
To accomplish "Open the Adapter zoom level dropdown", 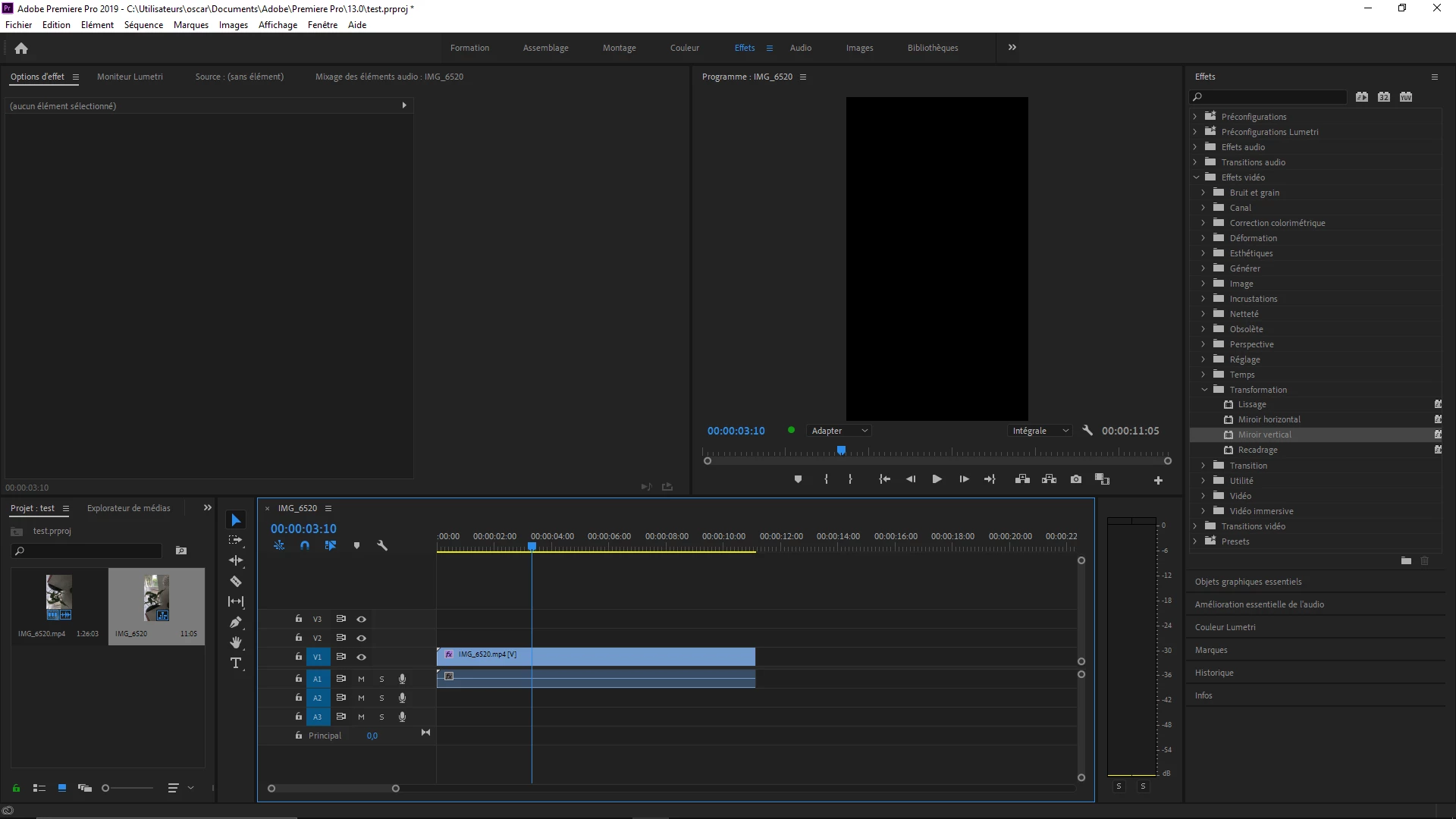I will click(x=839, y=431).
